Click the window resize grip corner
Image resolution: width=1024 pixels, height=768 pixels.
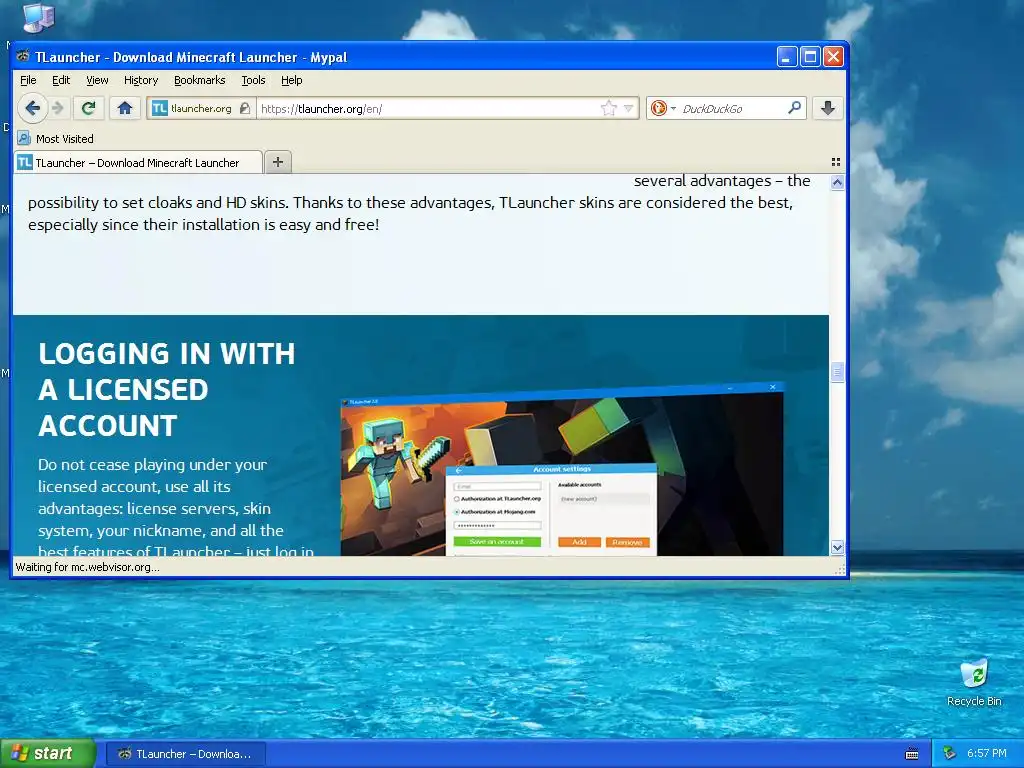(x=840, y=570)
